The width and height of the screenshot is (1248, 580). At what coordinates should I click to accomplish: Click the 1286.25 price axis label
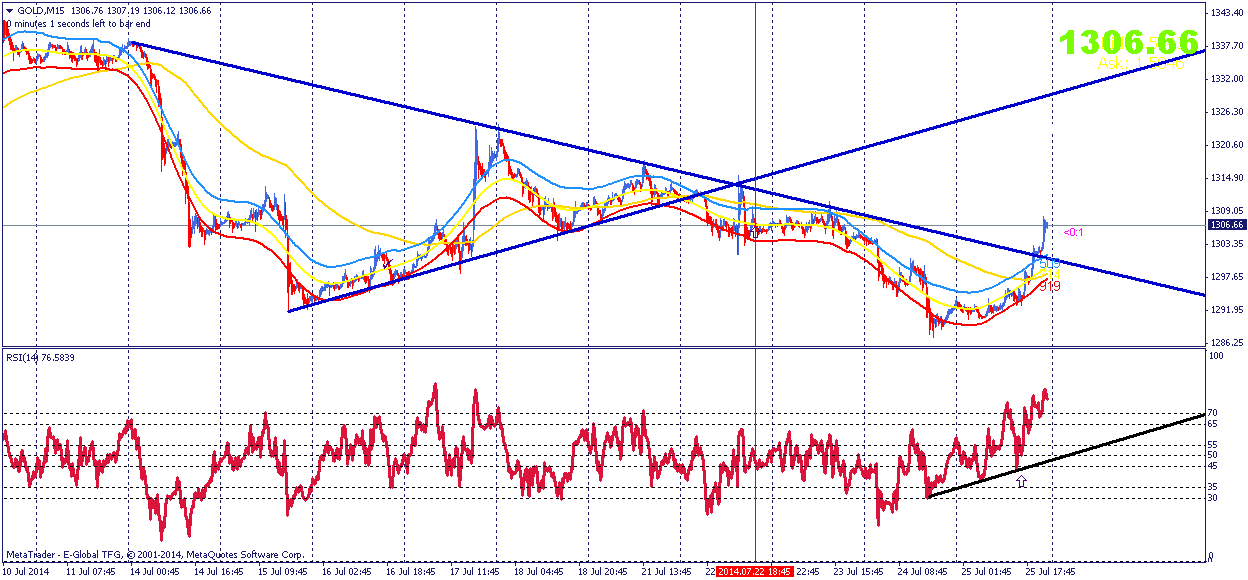[1225, 343]
